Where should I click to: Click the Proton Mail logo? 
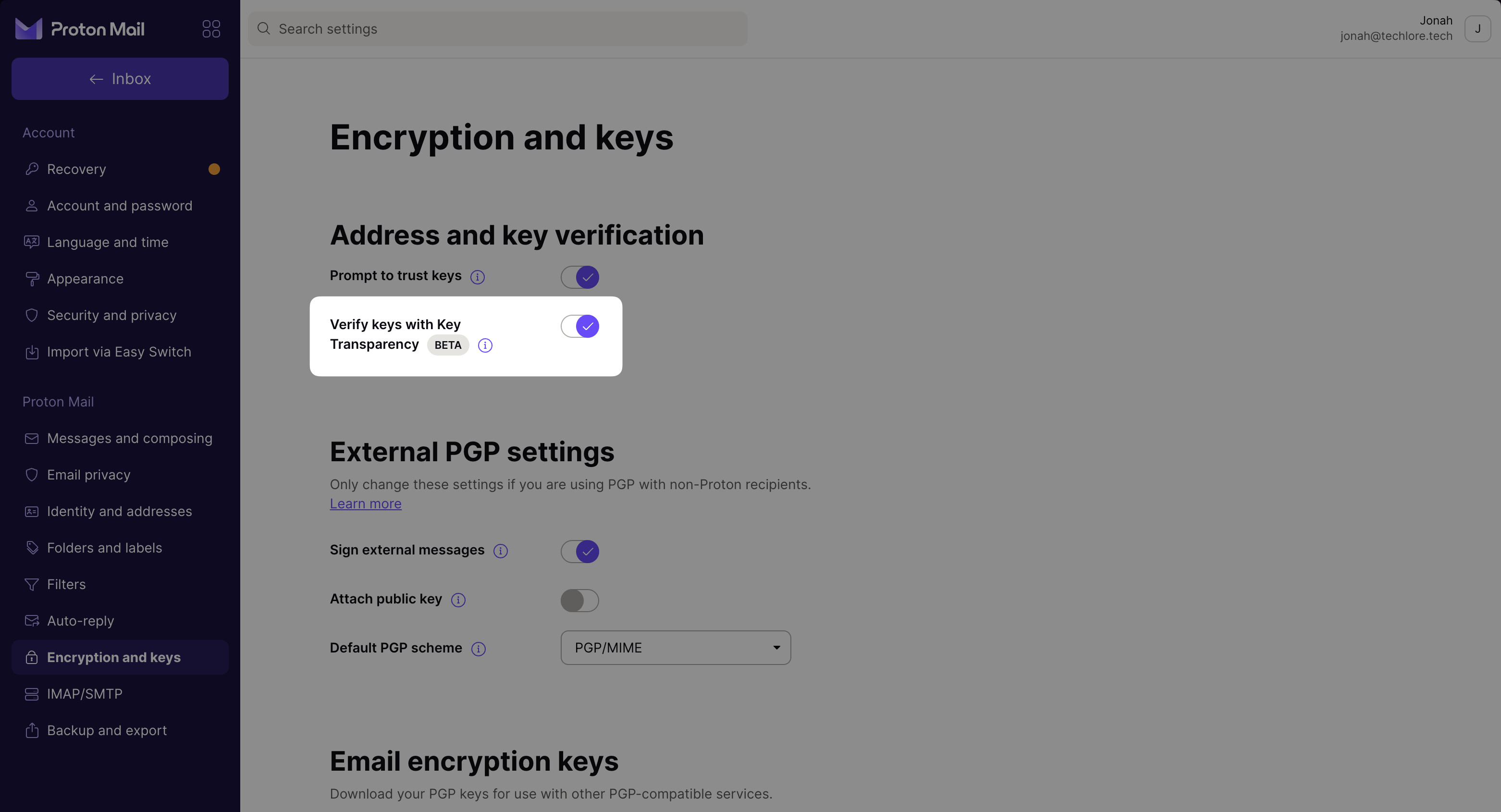pos(80,28)
